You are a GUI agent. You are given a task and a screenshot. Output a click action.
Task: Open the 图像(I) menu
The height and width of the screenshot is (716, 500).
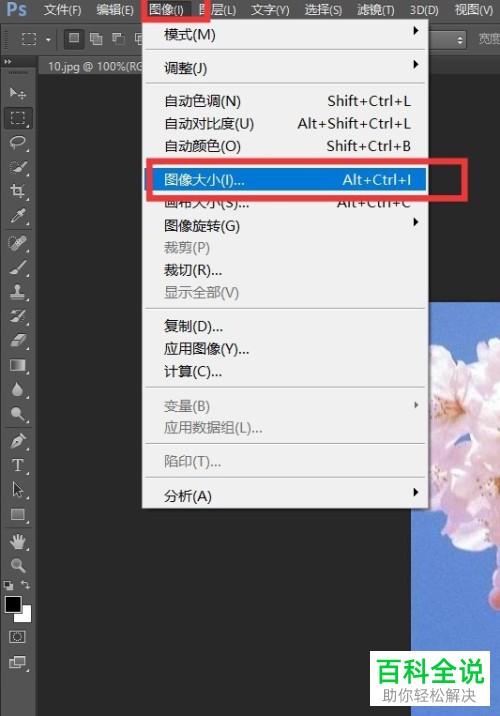166,10
